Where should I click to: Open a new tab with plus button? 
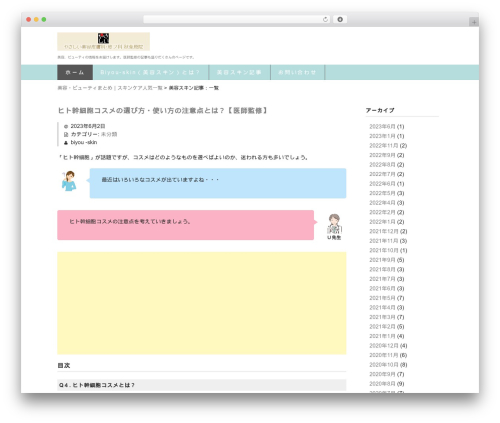pyautogui.click(x=474, y=22)
